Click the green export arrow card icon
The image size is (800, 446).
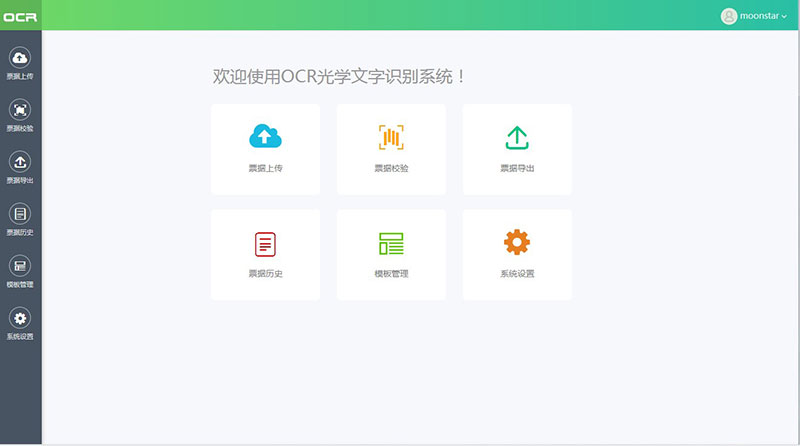coord(517,137)
